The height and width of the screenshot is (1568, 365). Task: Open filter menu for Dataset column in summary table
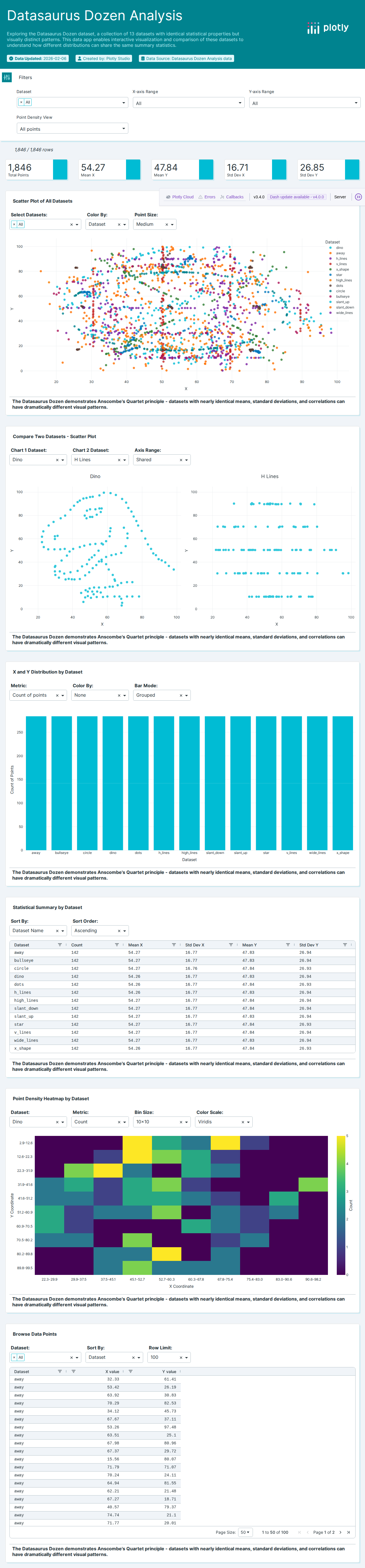tap(60, 945)
